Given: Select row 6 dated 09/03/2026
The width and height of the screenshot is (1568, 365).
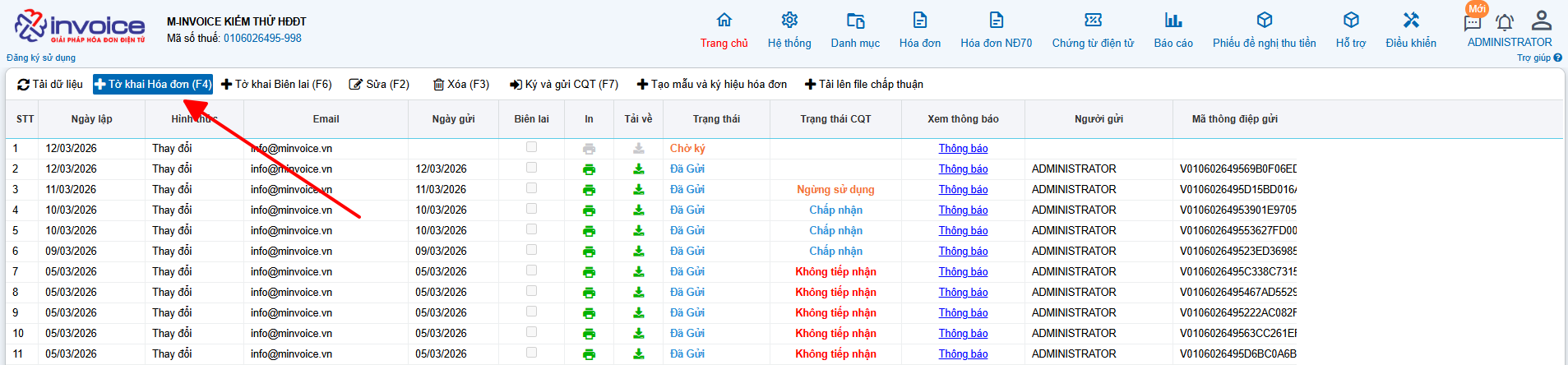Looking at the screenshot, I should tap(71, 252).
